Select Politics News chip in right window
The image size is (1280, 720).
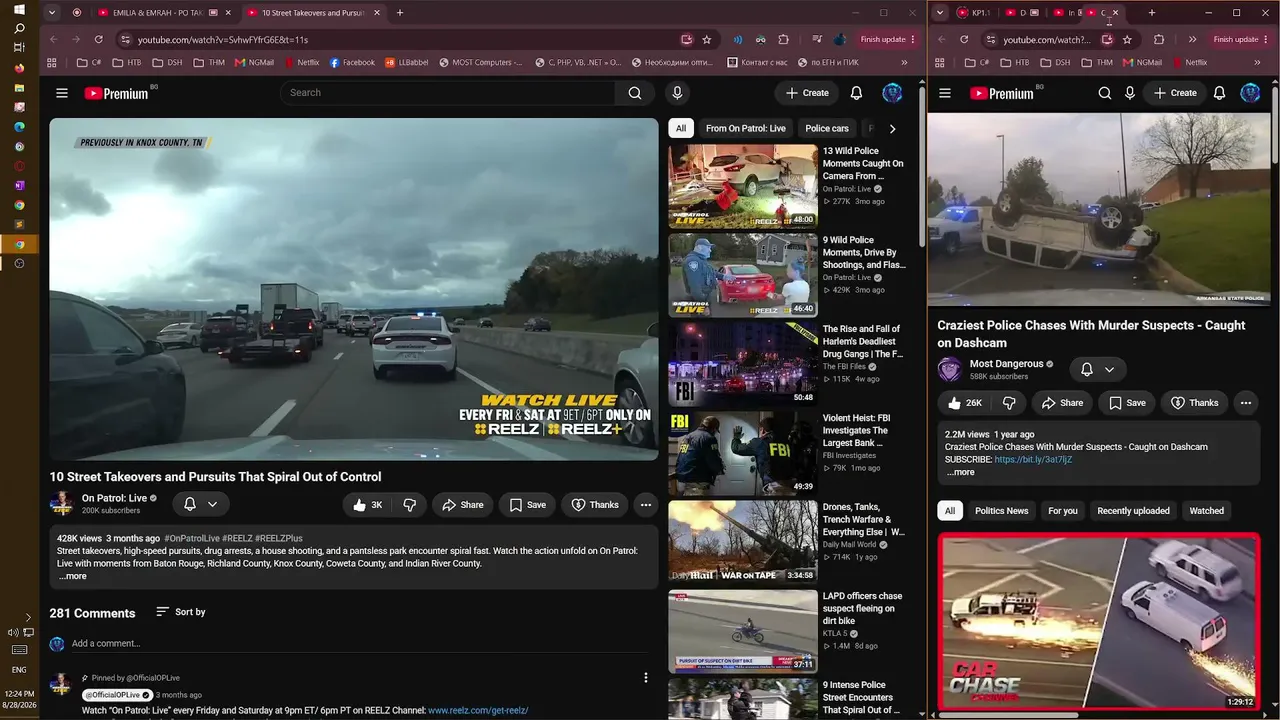point(1002,511)
